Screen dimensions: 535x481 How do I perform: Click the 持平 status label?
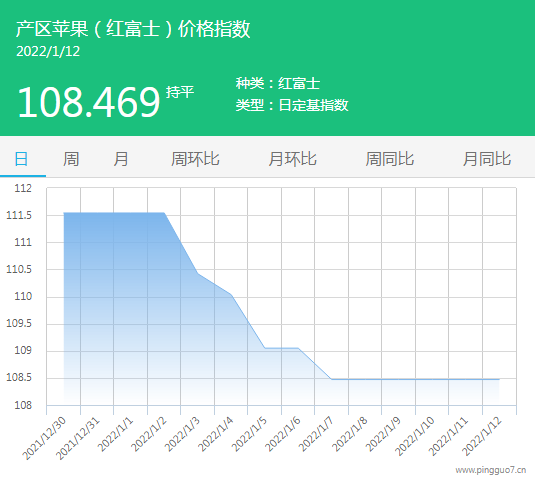point(180,92)
